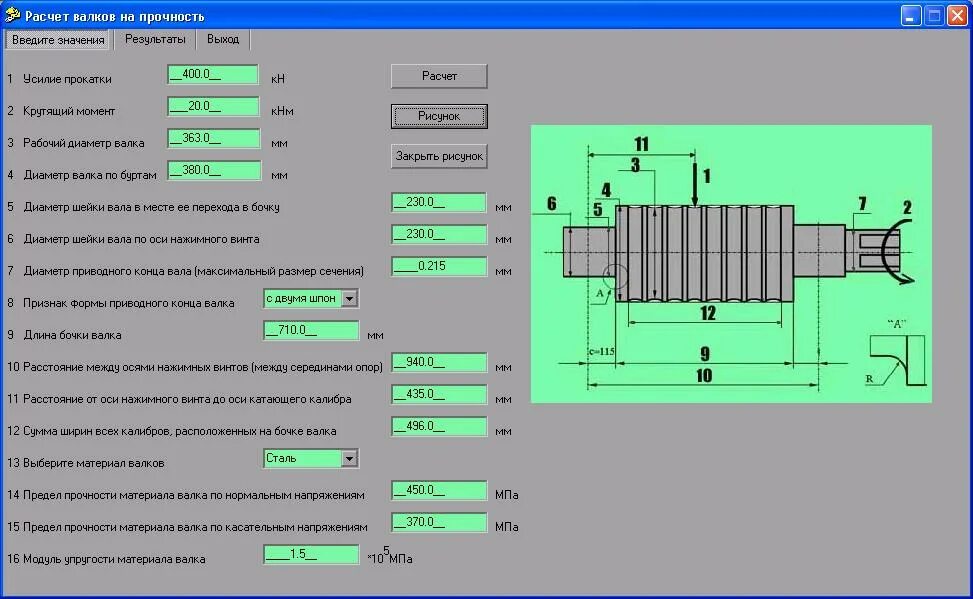
Task: Click label 'Крутящий момент'
Action: point(69,112)
